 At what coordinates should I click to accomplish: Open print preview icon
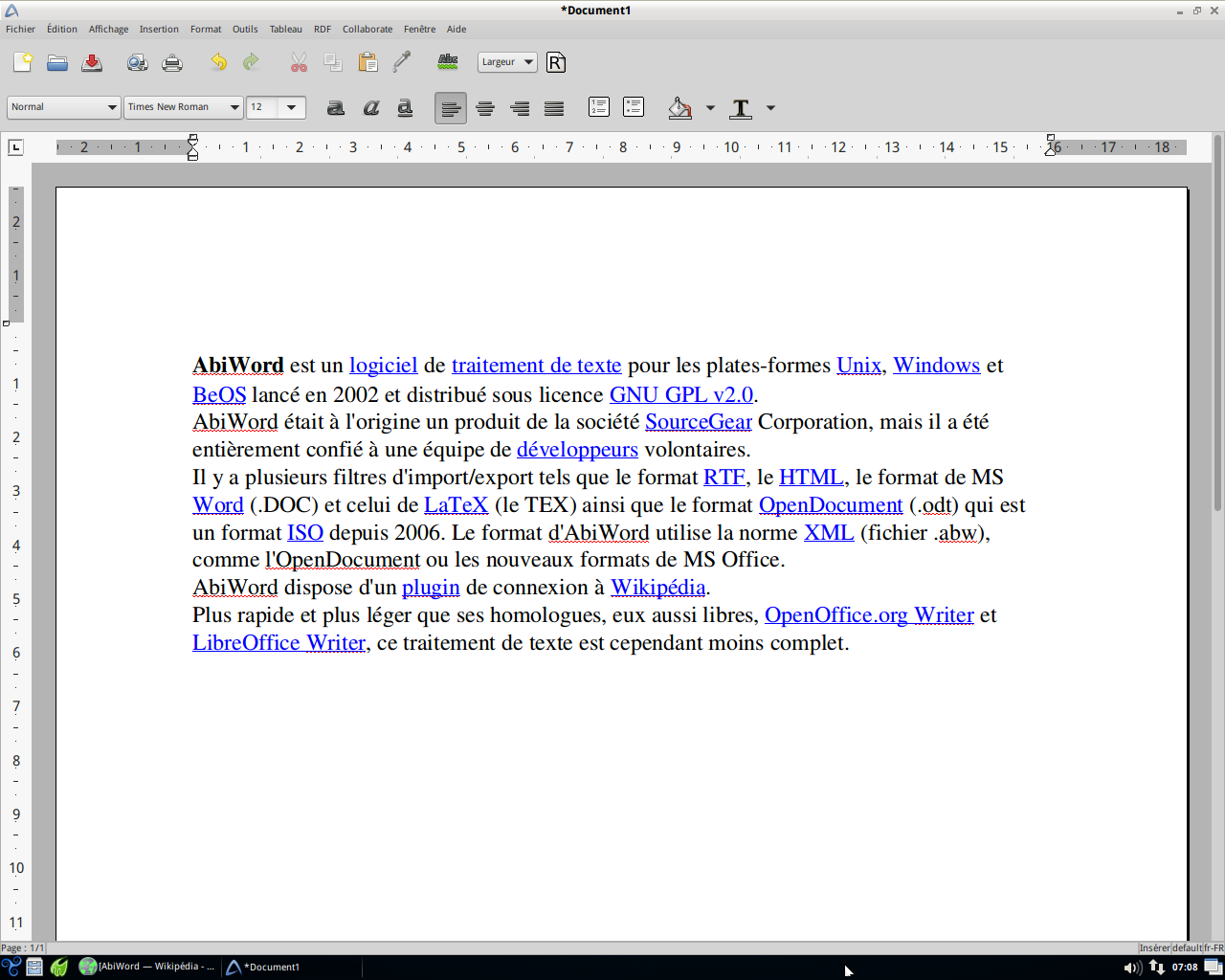click(x=138, y=62)
